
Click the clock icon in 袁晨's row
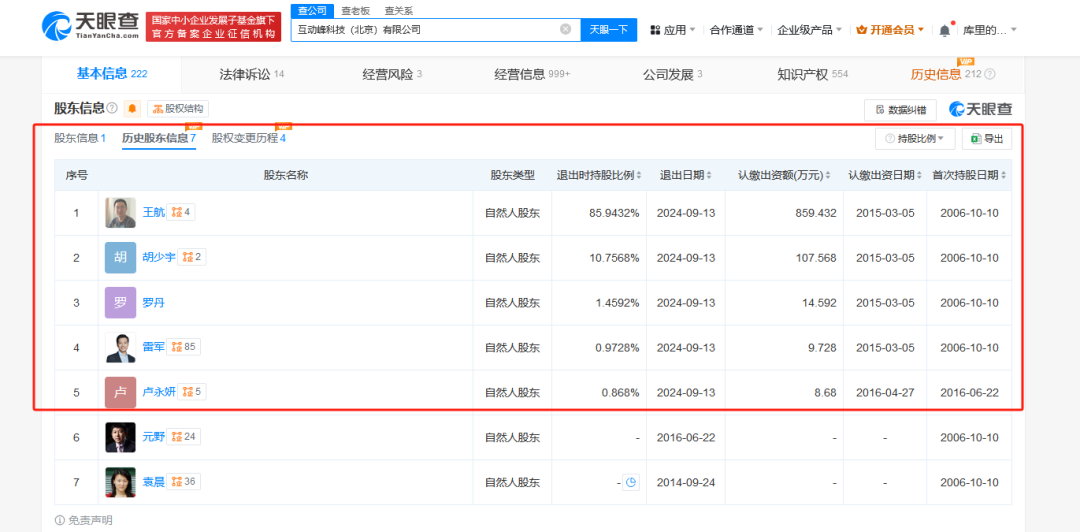[x=631, y=483]
